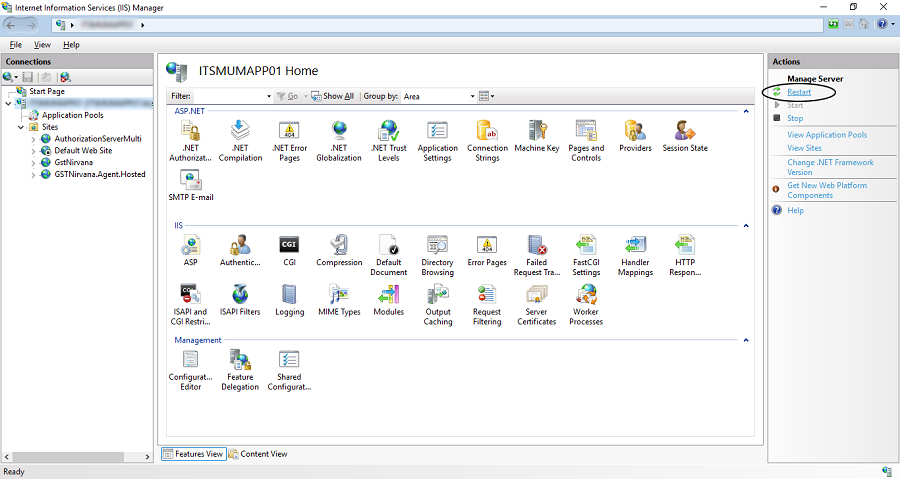
Task: Open Machine Key feature
Action: pyautogui.click(x=537, y=136)
